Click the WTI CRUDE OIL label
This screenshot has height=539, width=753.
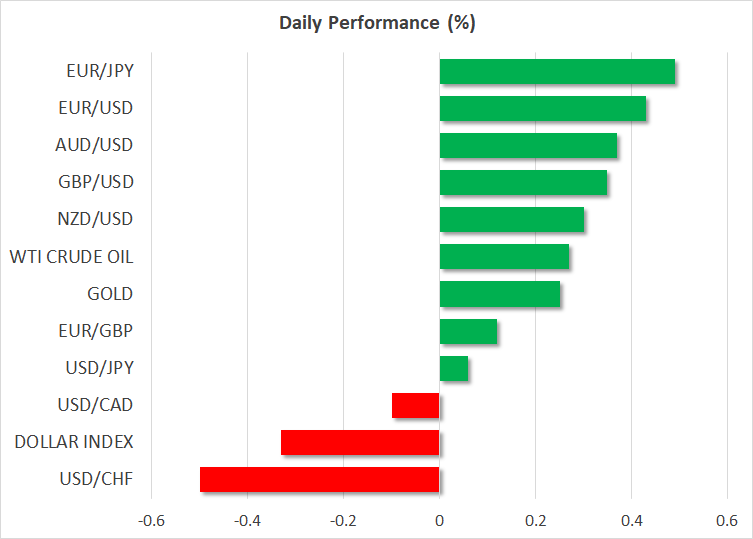pos(71,257)
